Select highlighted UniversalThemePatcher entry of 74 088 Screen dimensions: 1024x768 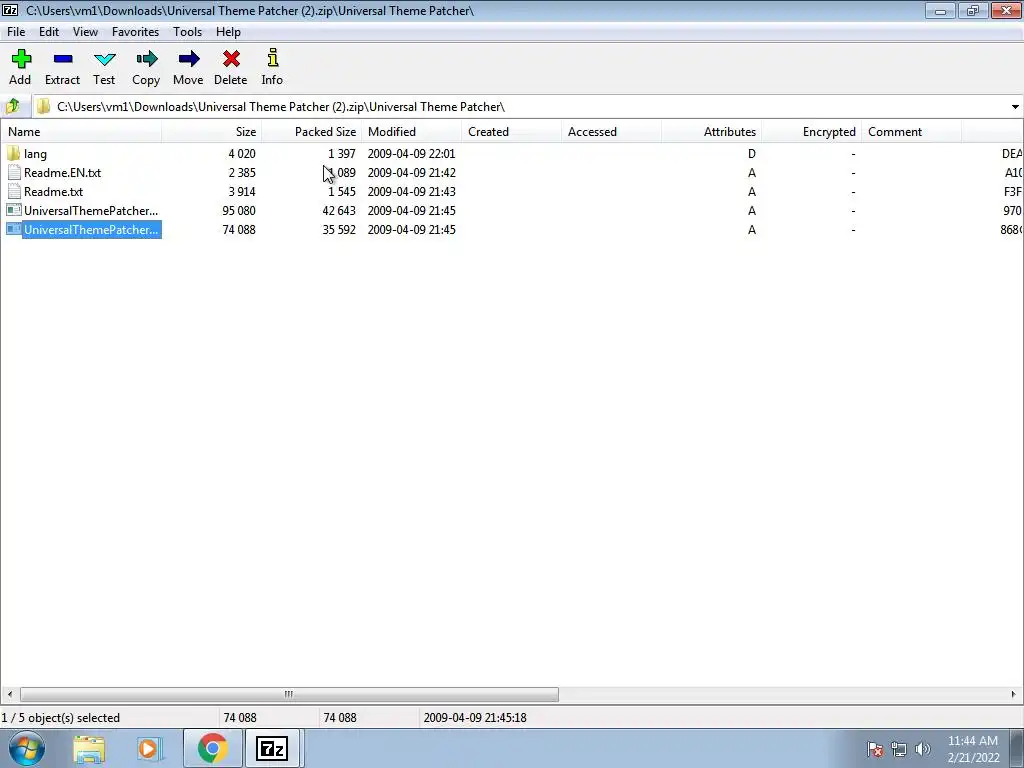(91, 230)
